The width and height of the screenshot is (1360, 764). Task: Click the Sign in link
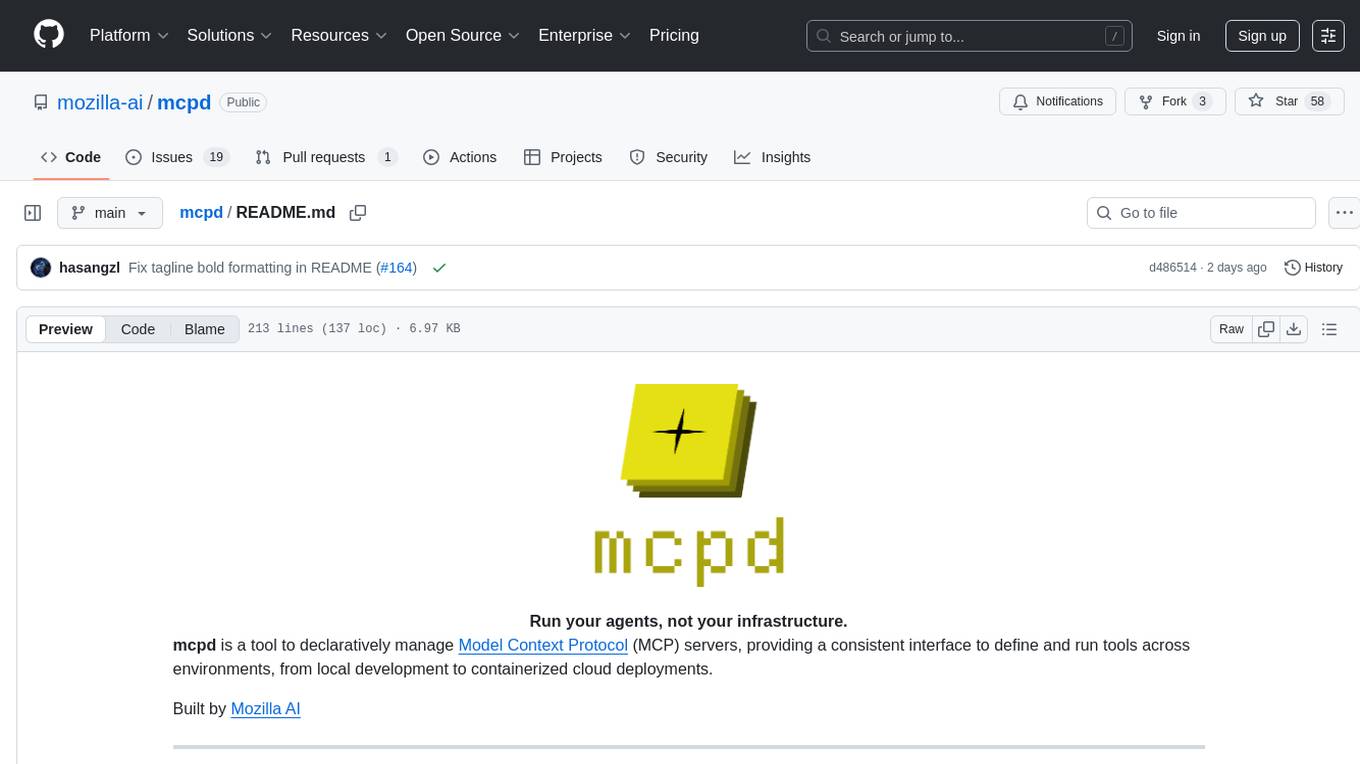1178,36
